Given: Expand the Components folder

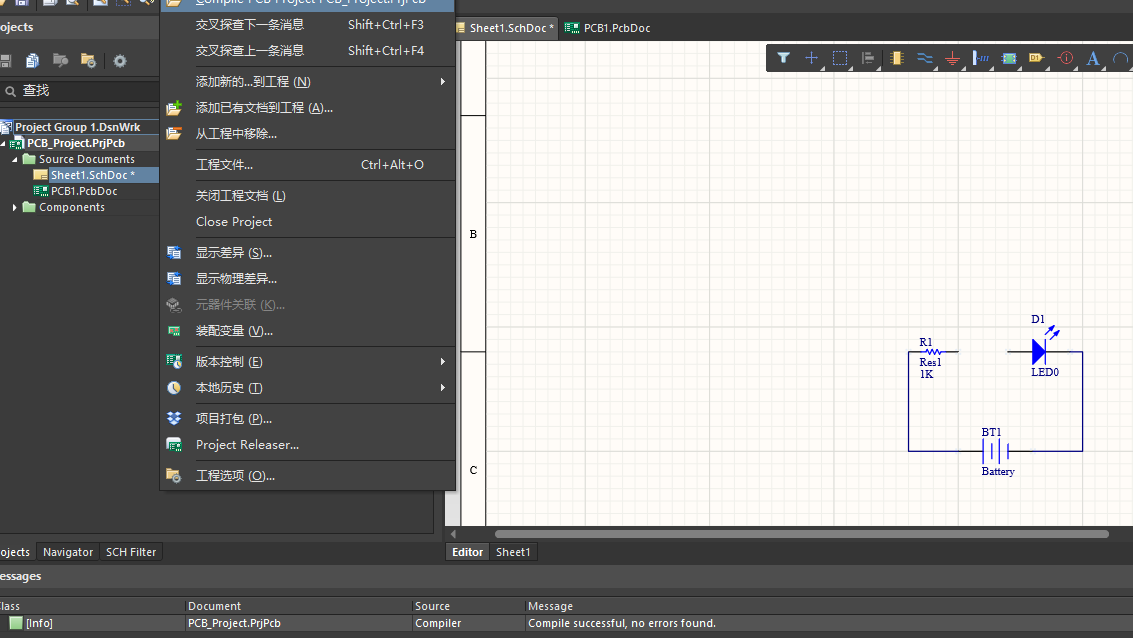Looking at the screenshot, I should pos(15,207).
